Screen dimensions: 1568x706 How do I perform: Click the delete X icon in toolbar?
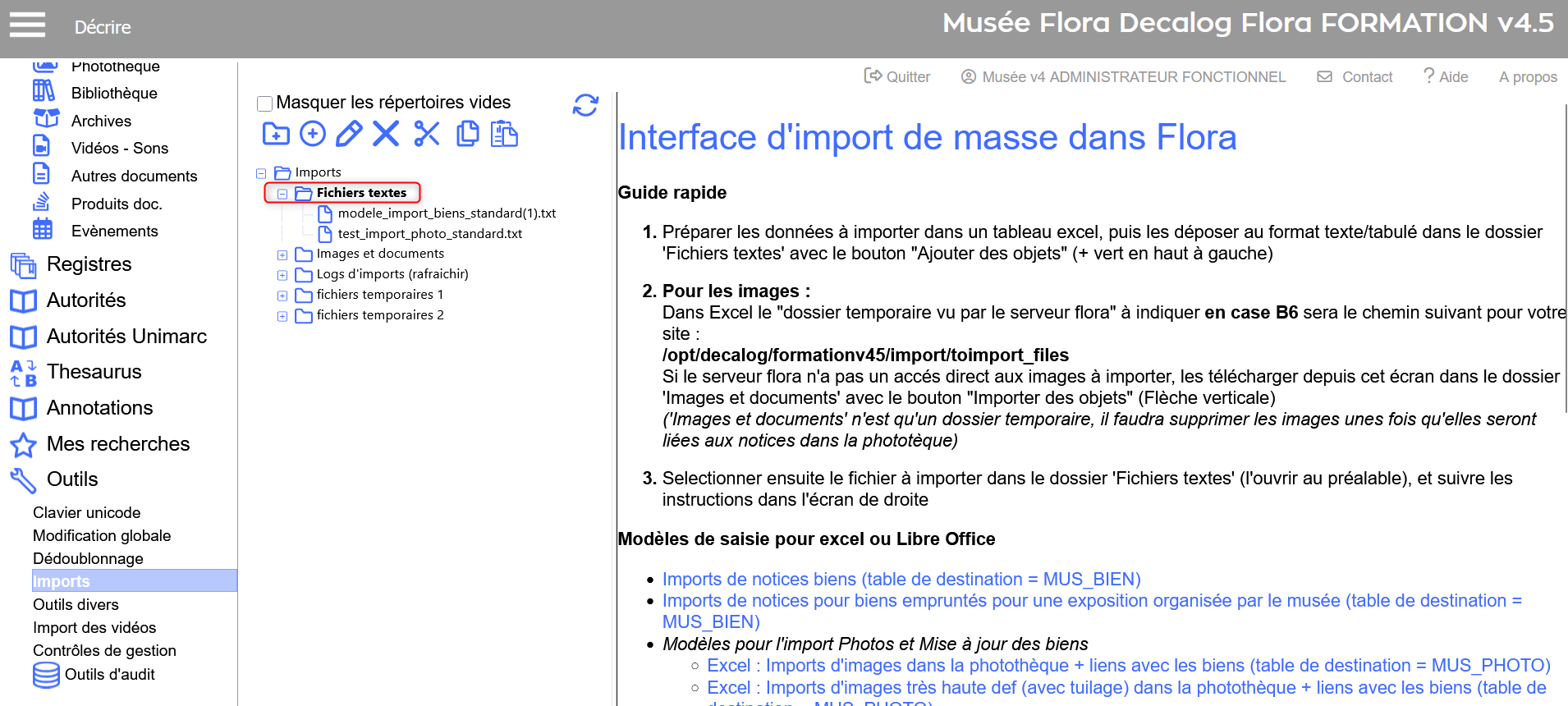386,134
